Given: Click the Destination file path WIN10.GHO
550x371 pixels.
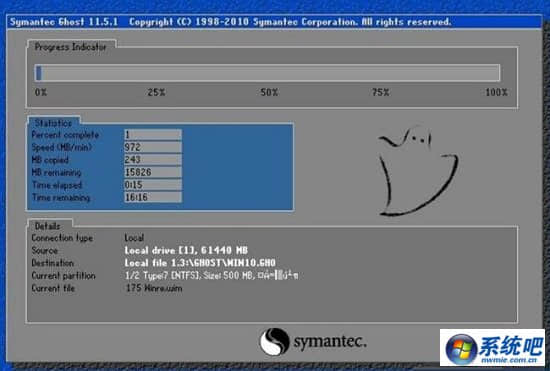Looking at the screenshot, I should click(x=200, y=263).
